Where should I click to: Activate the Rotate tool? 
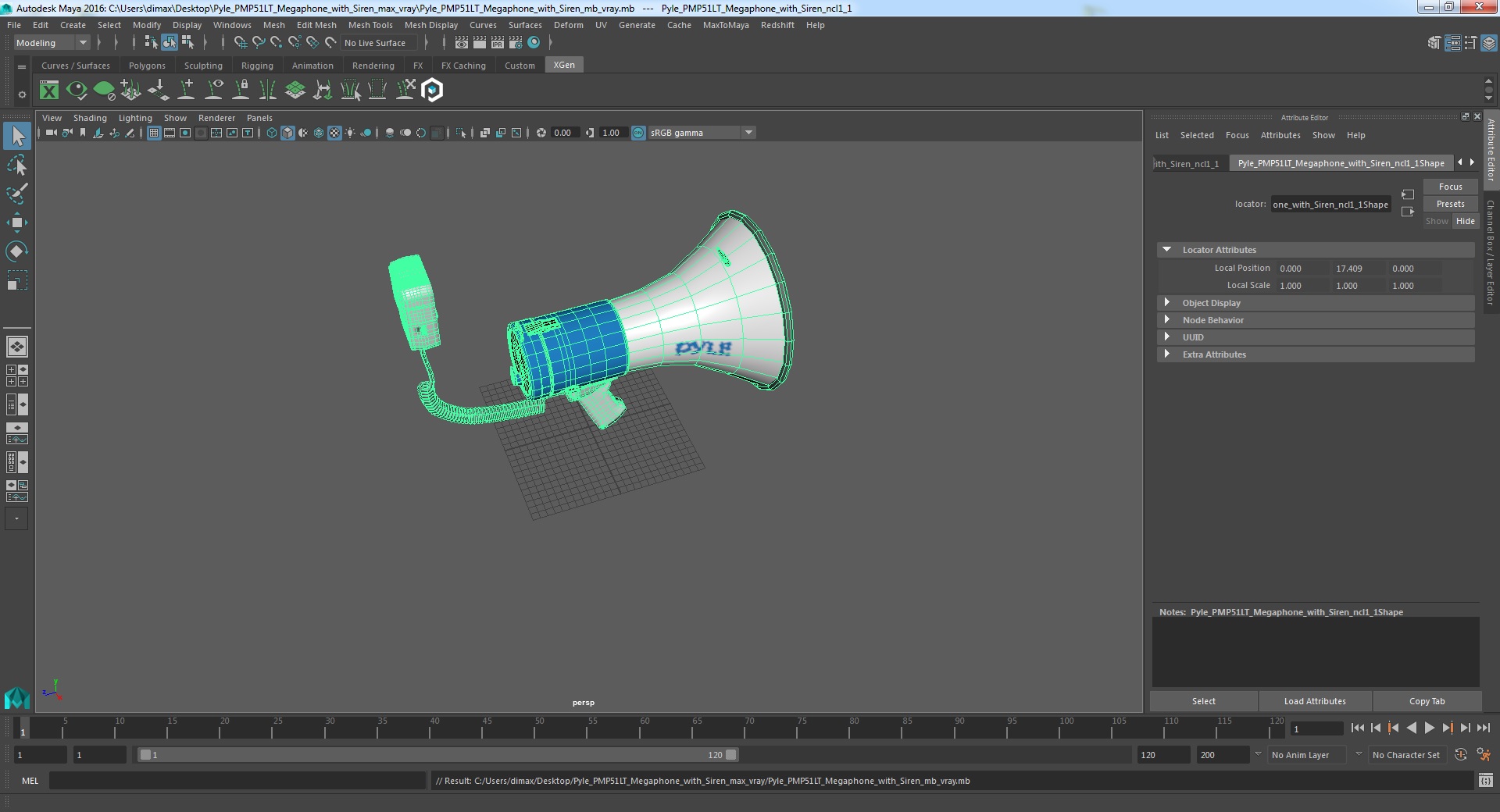pyautogui.click(x=17, y=251)
